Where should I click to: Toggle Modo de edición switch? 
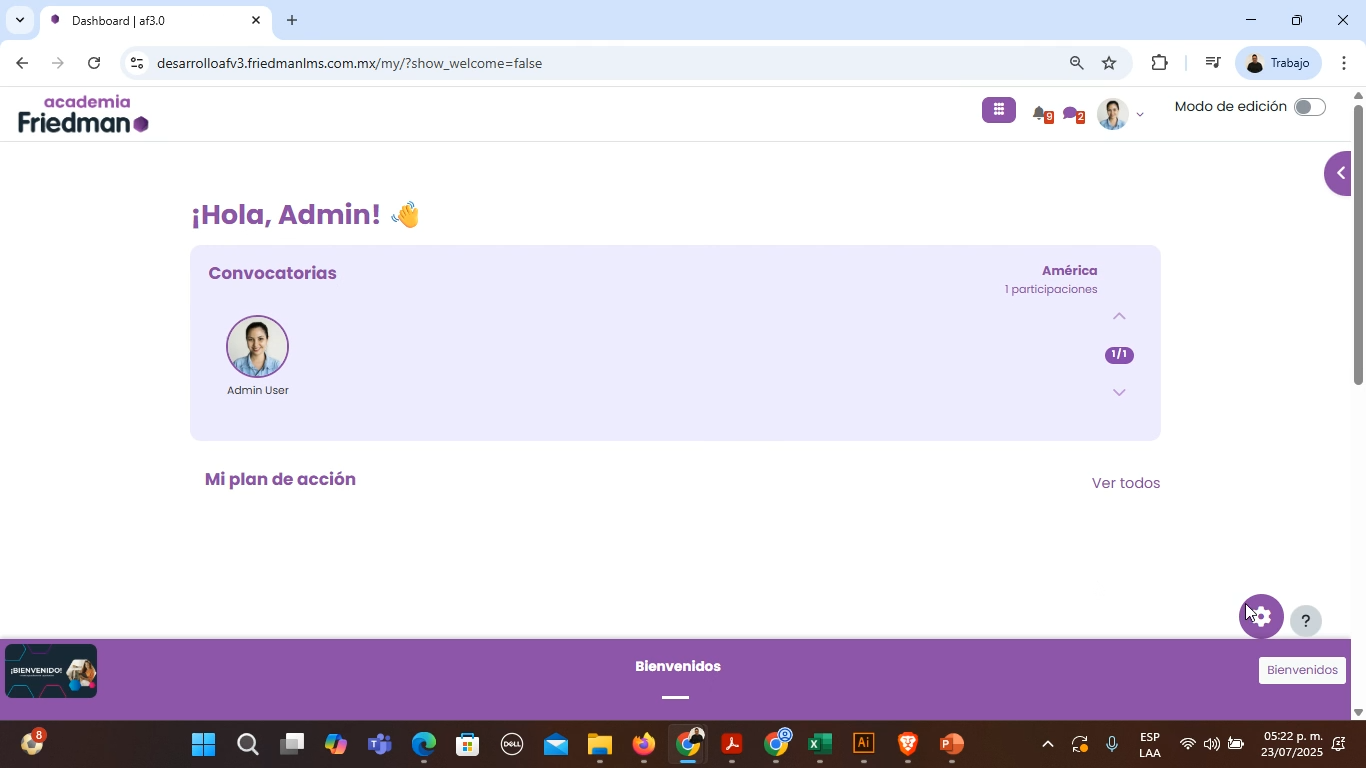click(1309, 107)
